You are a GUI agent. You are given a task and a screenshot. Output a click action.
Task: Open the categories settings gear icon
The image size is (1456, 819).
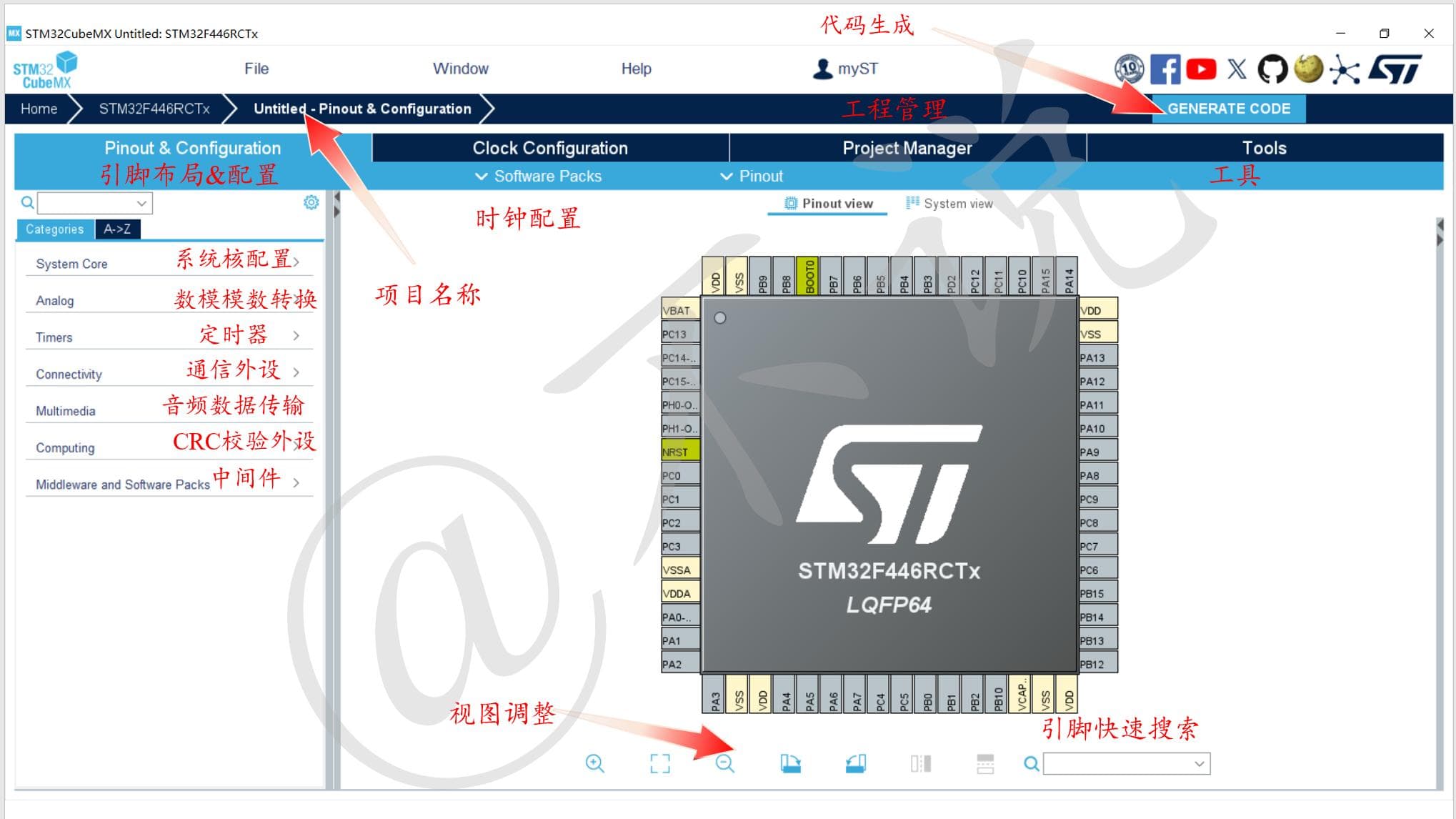pos(311,202)
